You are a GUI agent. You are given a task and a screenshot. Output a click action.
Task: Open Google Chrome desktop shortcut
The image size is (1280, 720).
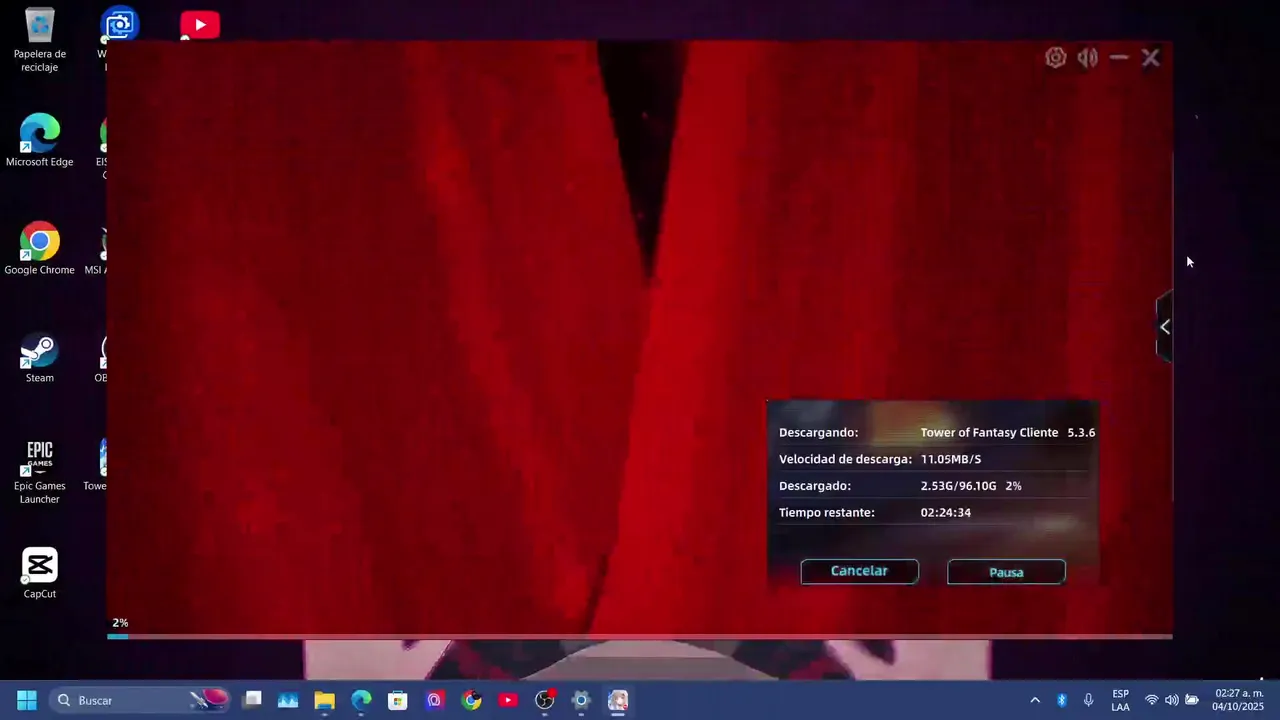[x=40, y=249]
